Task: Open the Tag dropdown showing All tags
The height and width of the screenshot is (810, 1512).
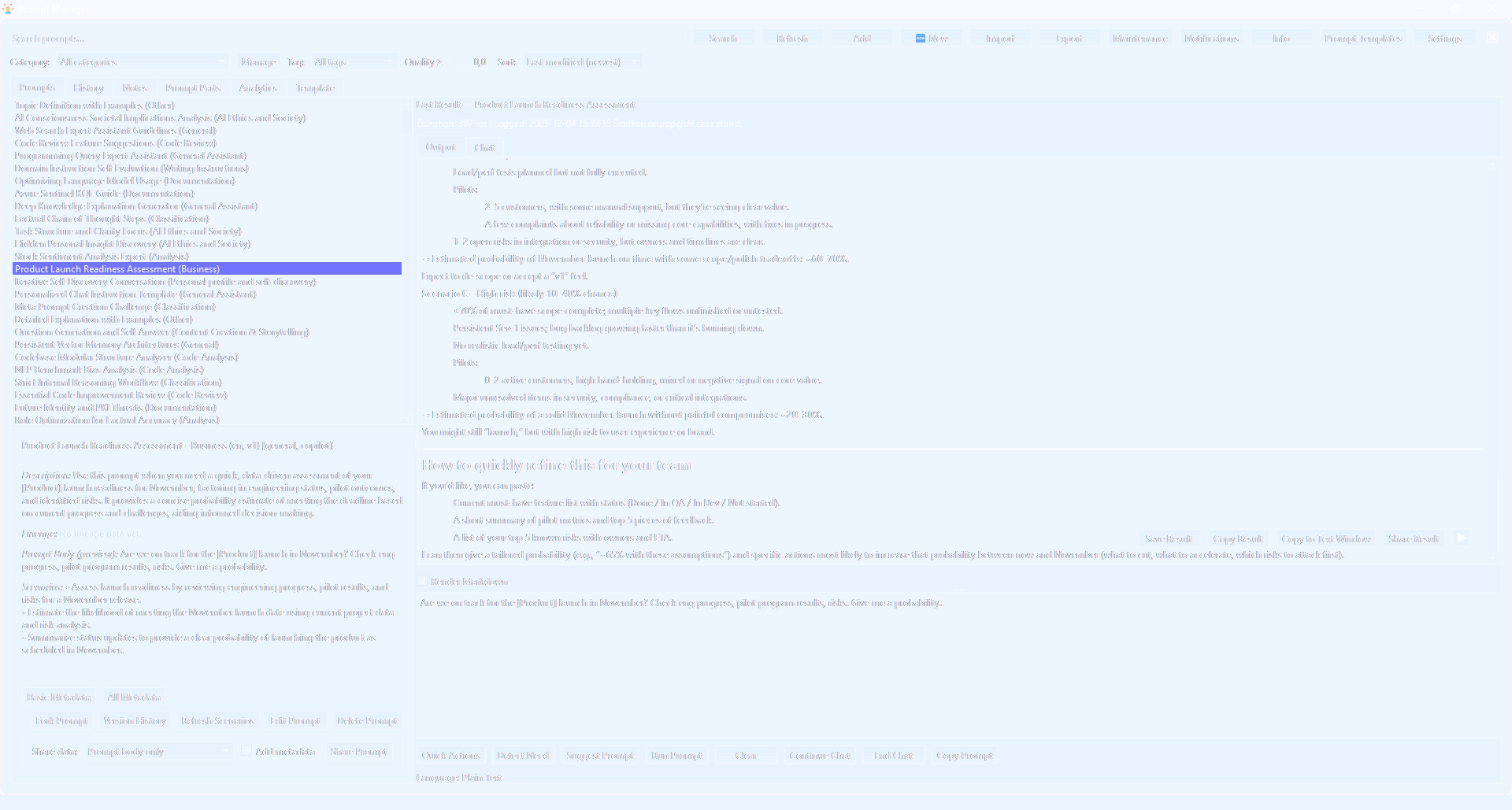Action: [x=354, y=61]
